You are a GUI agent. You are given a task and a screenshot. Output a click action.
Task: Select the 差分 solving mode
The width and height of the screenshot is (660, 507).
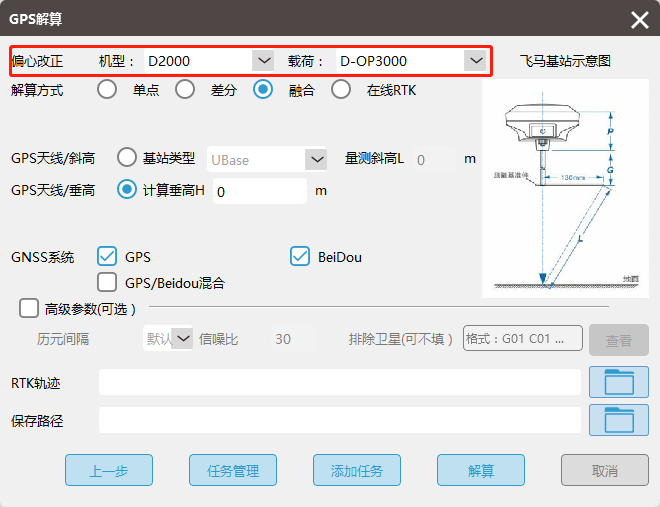[x=185, y=90]
